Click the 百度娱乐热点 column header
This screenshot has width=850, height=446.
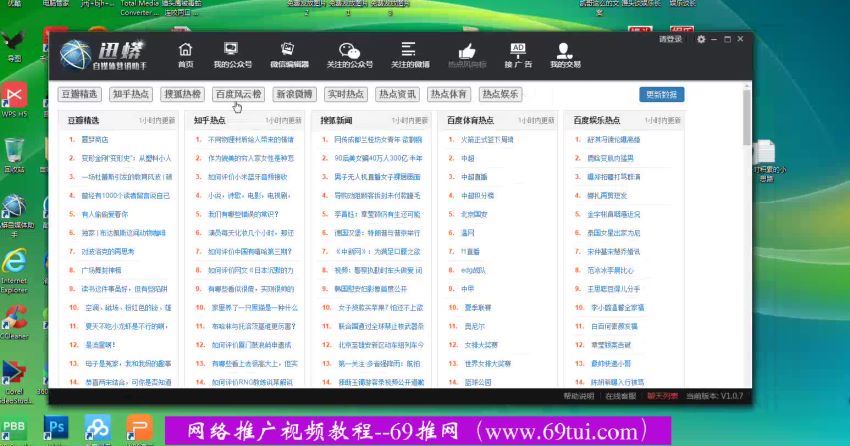click(x=596, y=120)
